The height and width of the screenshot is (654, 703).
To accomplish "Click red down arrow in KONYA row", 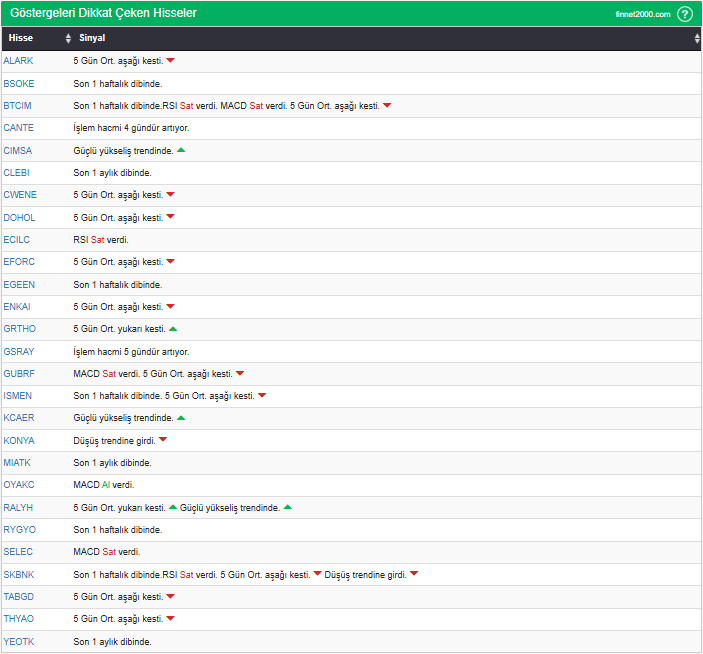I will pos(163,440).
